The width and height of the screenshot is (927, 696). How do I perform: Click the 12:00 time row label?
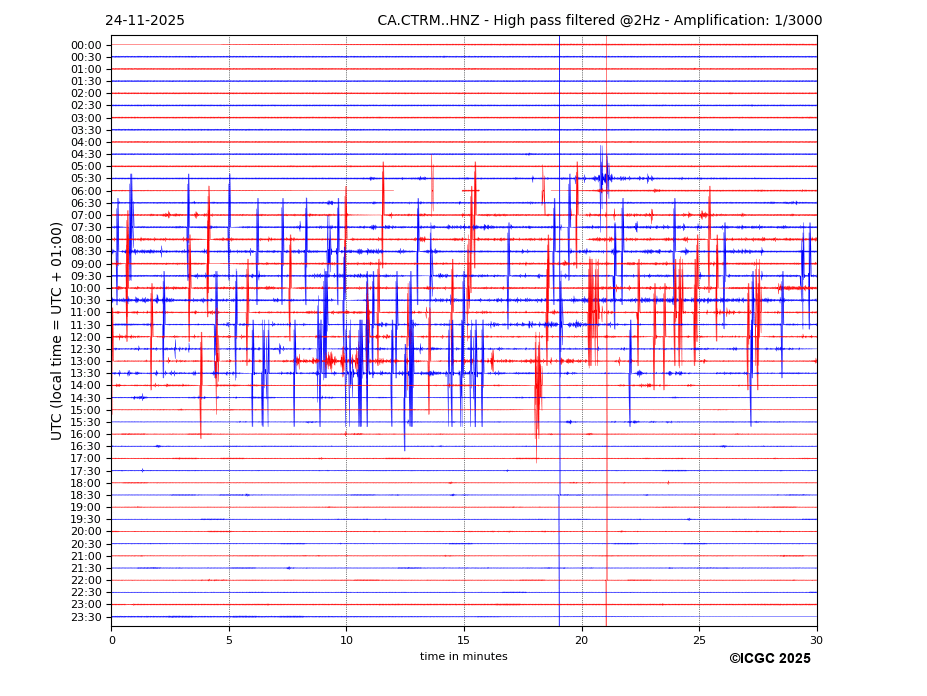[x=86, y=337]
